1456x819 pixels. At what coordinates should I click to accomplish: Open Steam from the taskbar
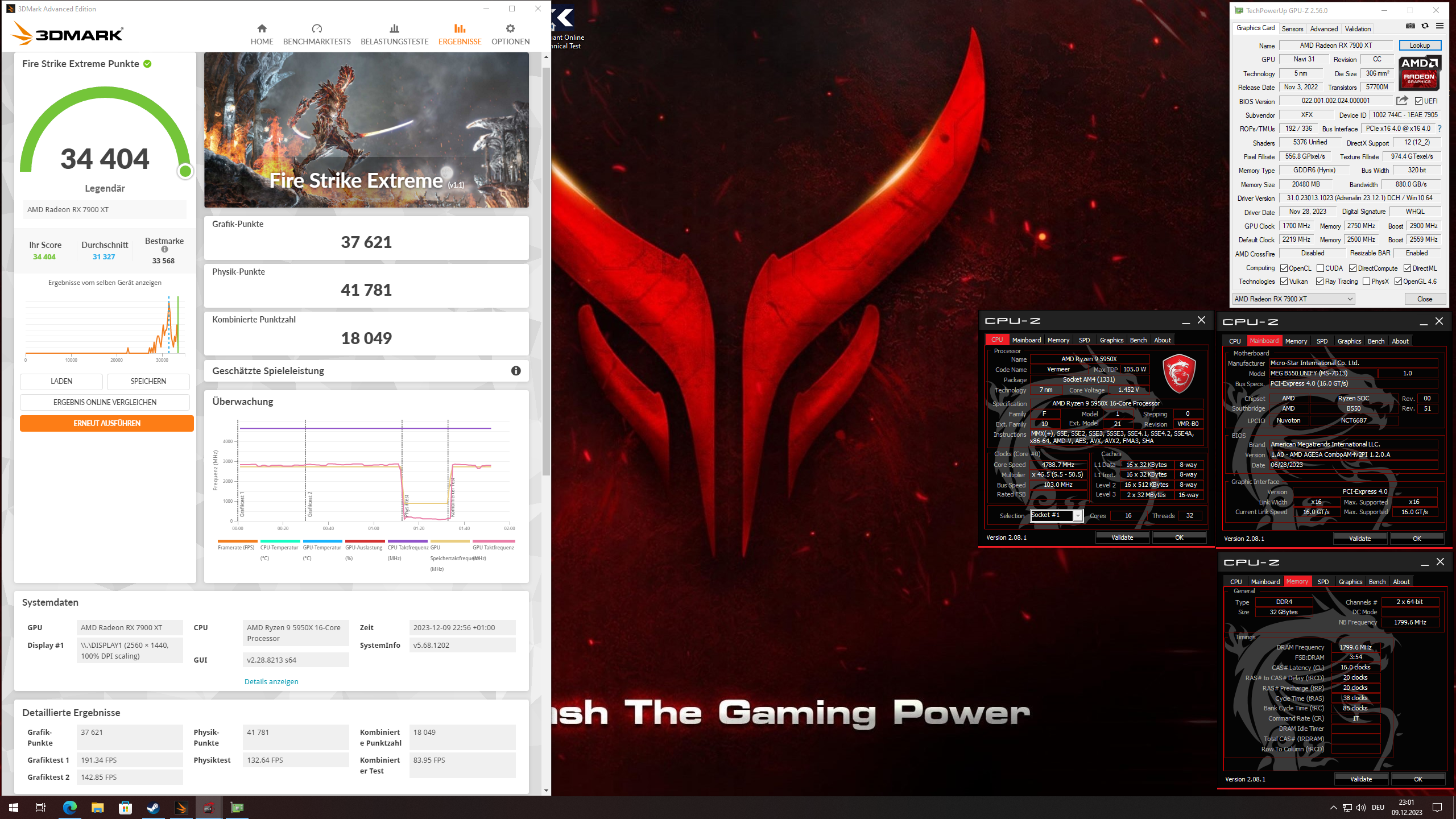153,808
